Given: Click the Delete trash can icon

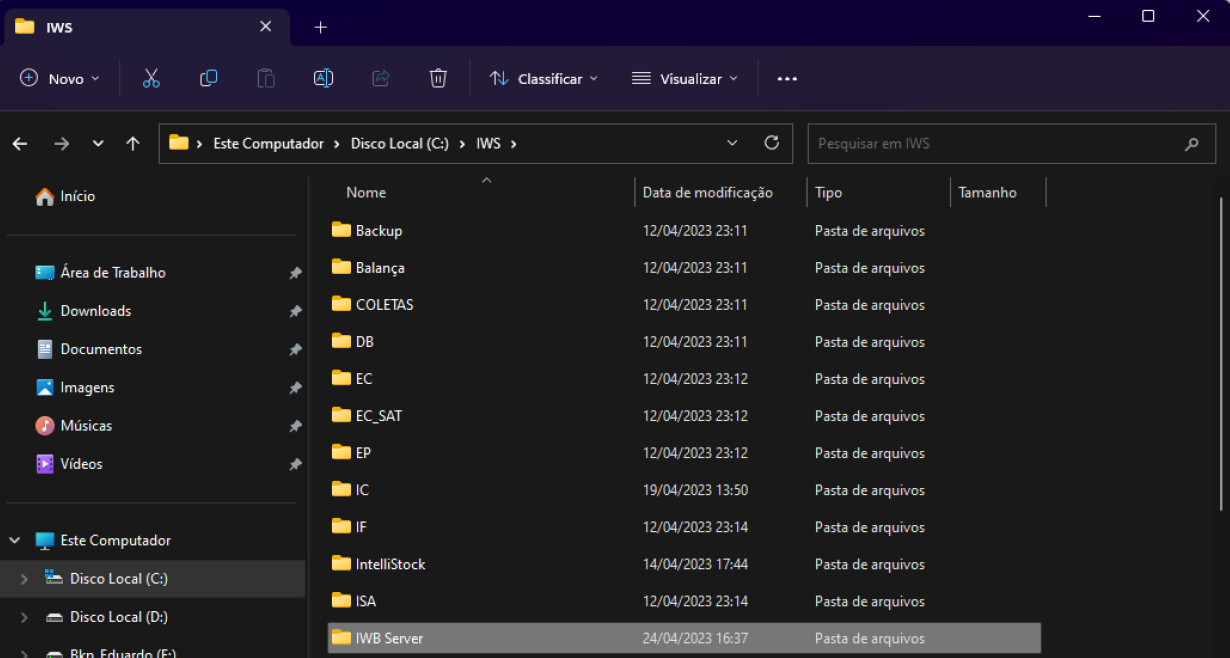Looking at the screenshot, I should click(x=438, y=78).
